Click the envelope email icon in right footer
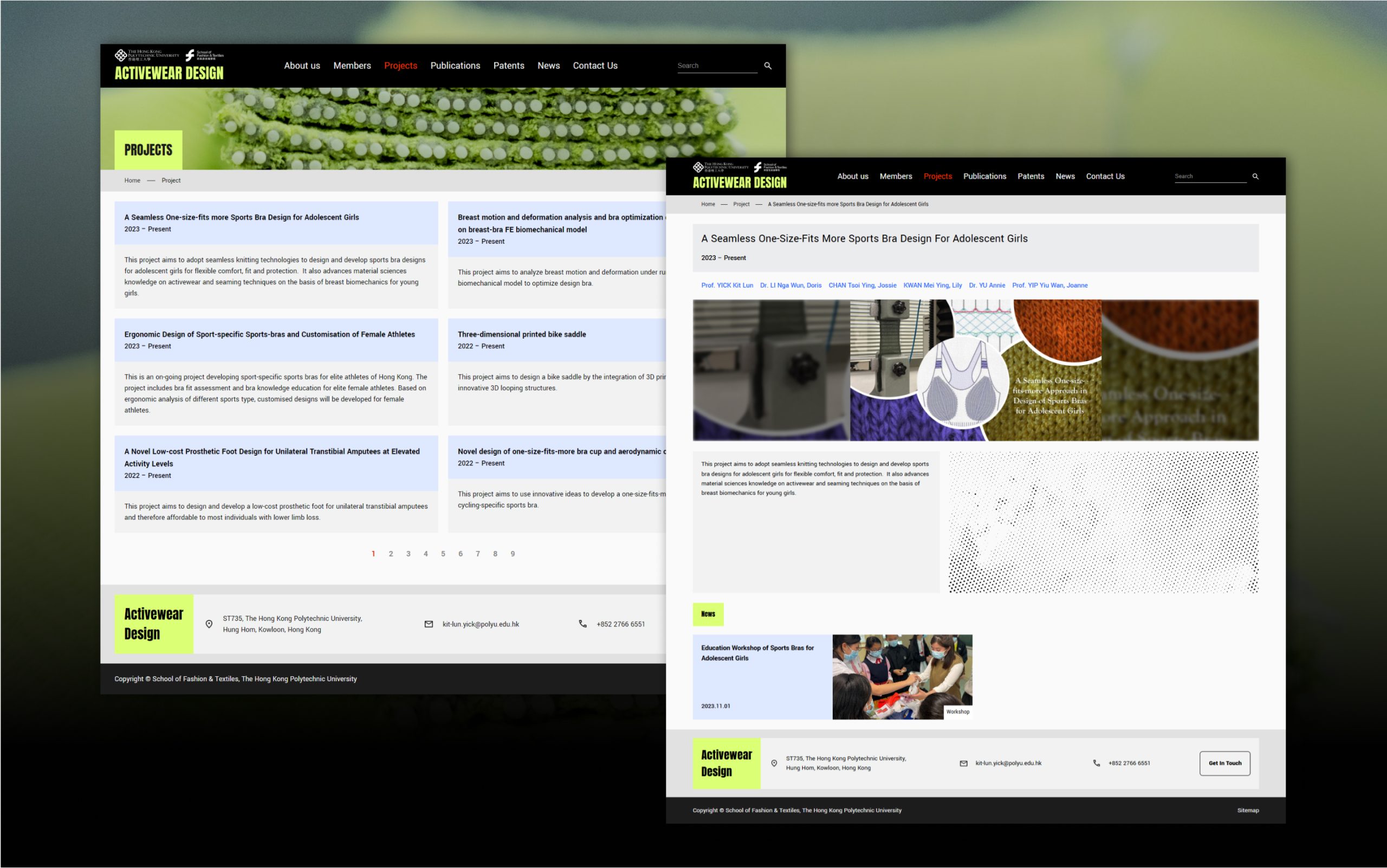Image resolution: width=1387 pixels, height=868 pixels. tap(963, 763)
